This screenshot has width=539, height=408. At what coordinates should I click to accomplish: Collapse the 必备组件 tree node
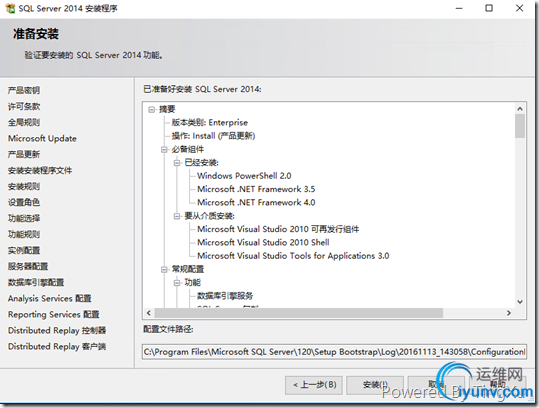[164, 150]
